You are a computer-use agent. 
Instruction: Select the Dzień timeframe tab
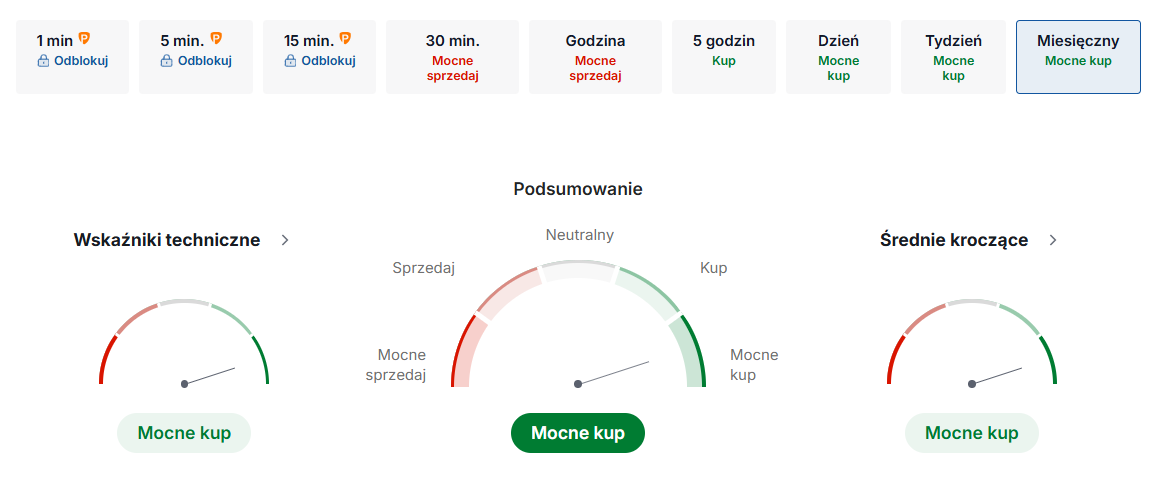click(x=838, y=57)
